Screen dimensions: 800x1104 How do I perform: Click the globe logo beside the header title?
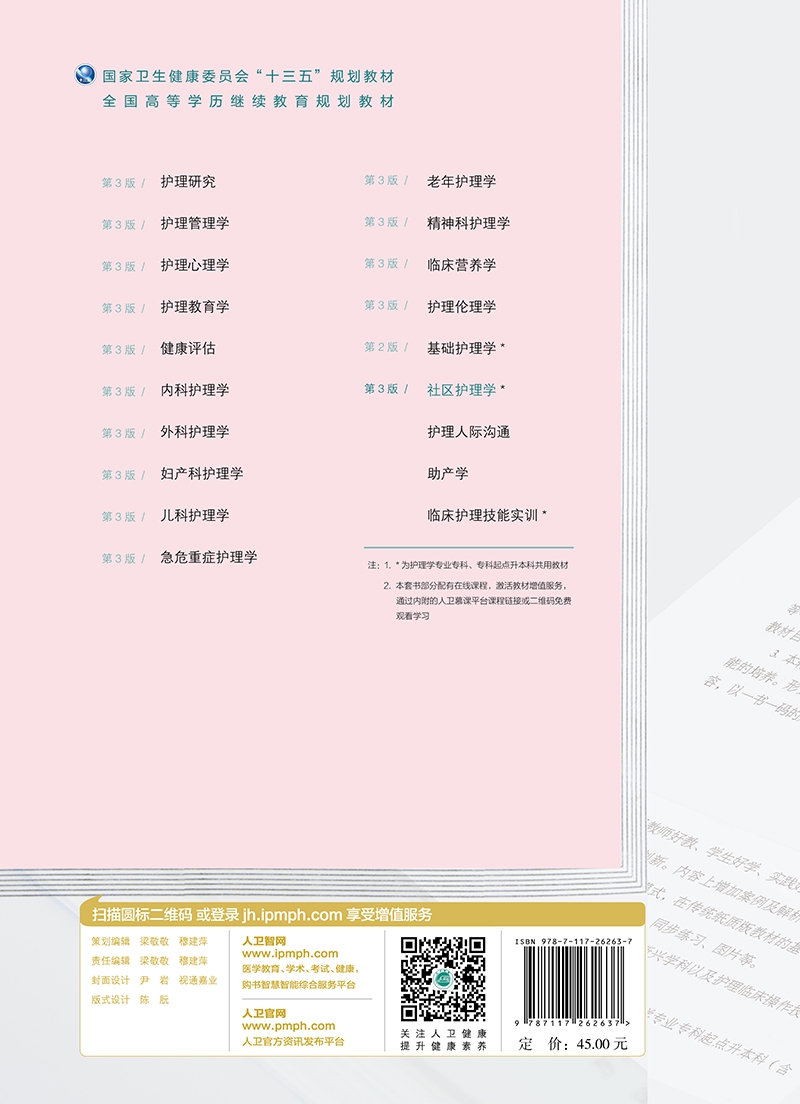coord(87,76)
